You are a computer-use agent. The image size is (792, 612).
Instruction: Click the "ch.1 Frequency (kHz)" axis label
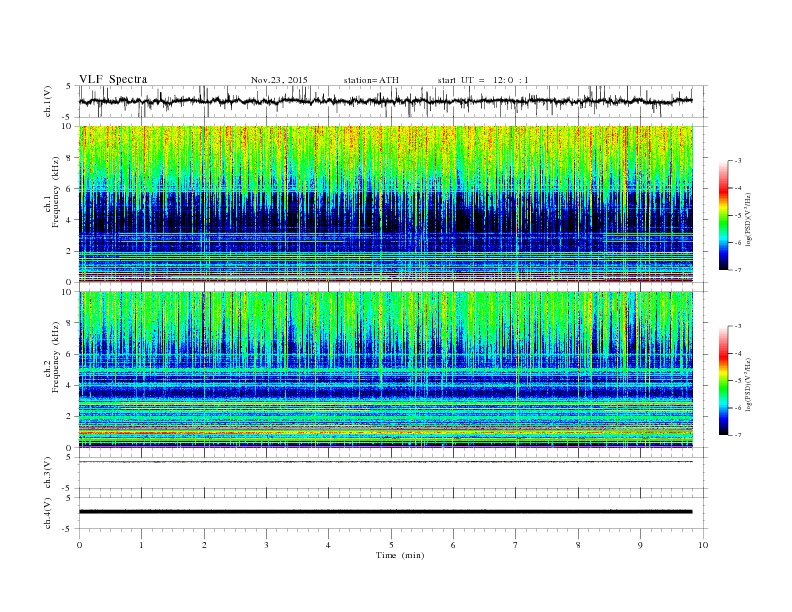click(53, 192)
